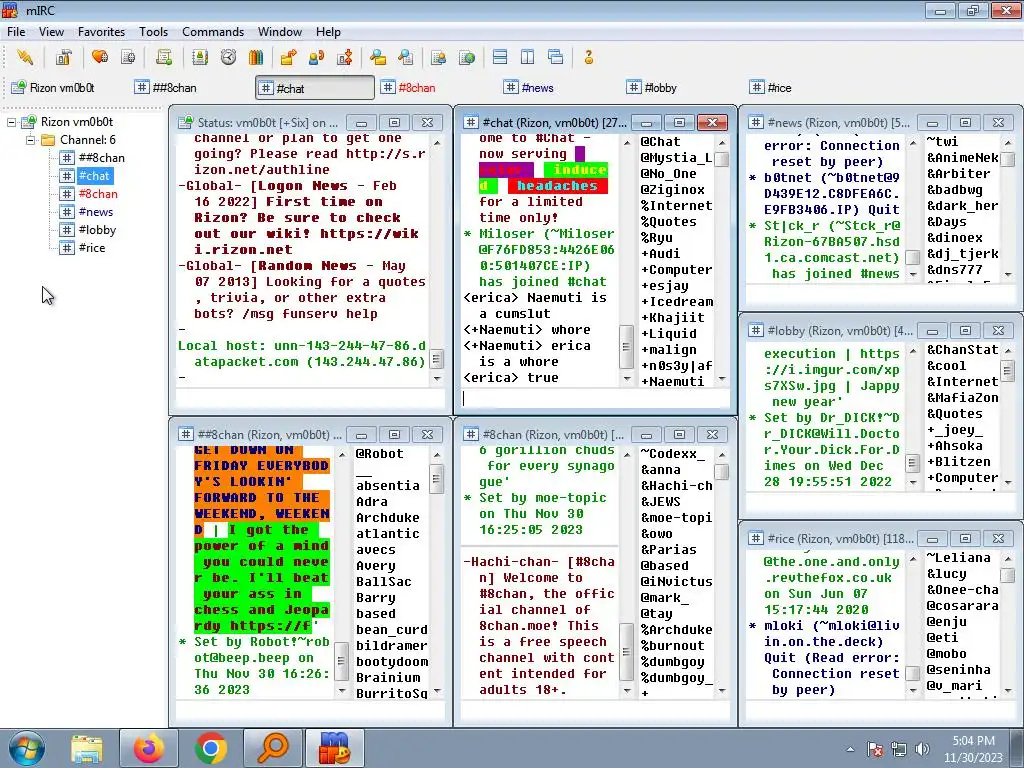Click the About question mark toolbar icon

[588, 57]
